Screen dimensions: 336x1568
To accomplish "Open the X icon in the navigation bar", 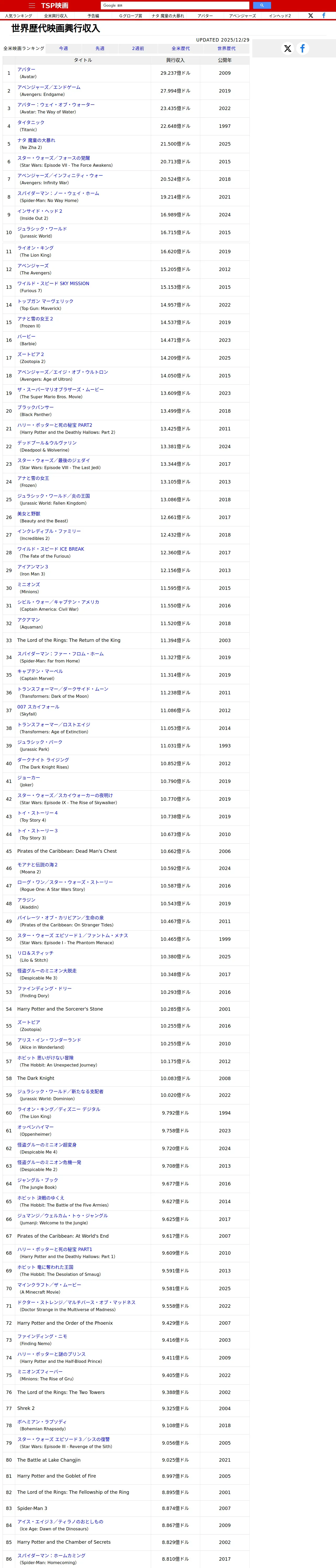I will 310,16.
